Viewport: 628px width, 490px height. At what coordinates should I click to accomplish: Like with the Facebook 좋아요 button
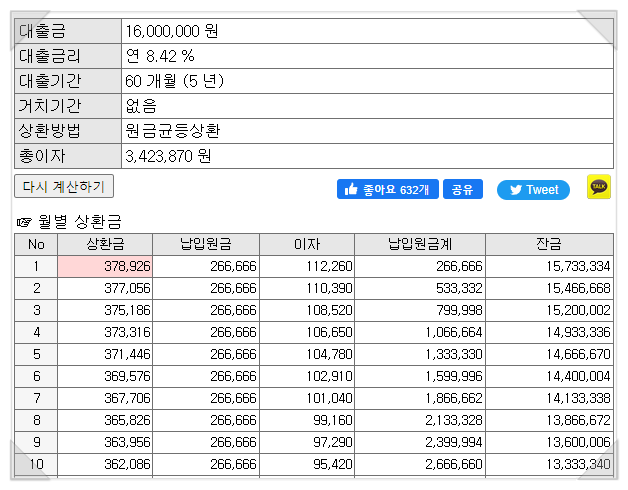click(x=388, y=189)
